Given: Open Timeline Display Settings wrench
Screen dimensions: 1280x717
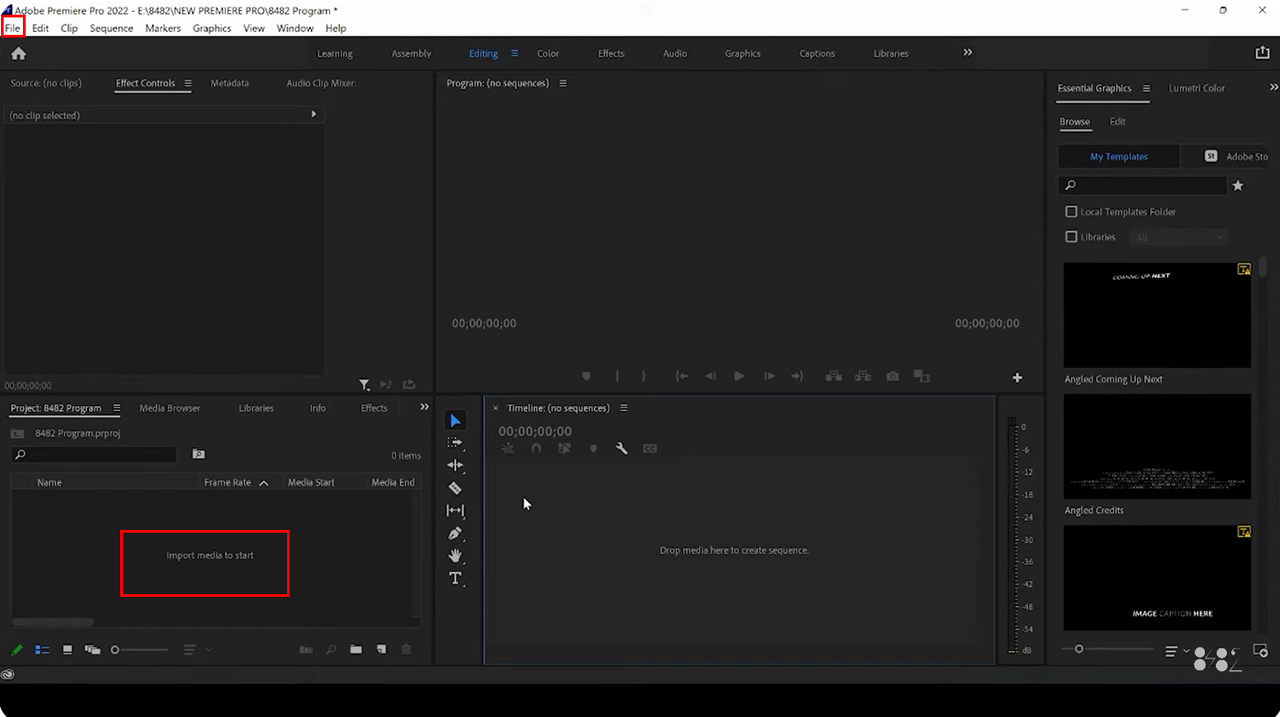Looking at the screenshot, I should click(x=621, y=448).
